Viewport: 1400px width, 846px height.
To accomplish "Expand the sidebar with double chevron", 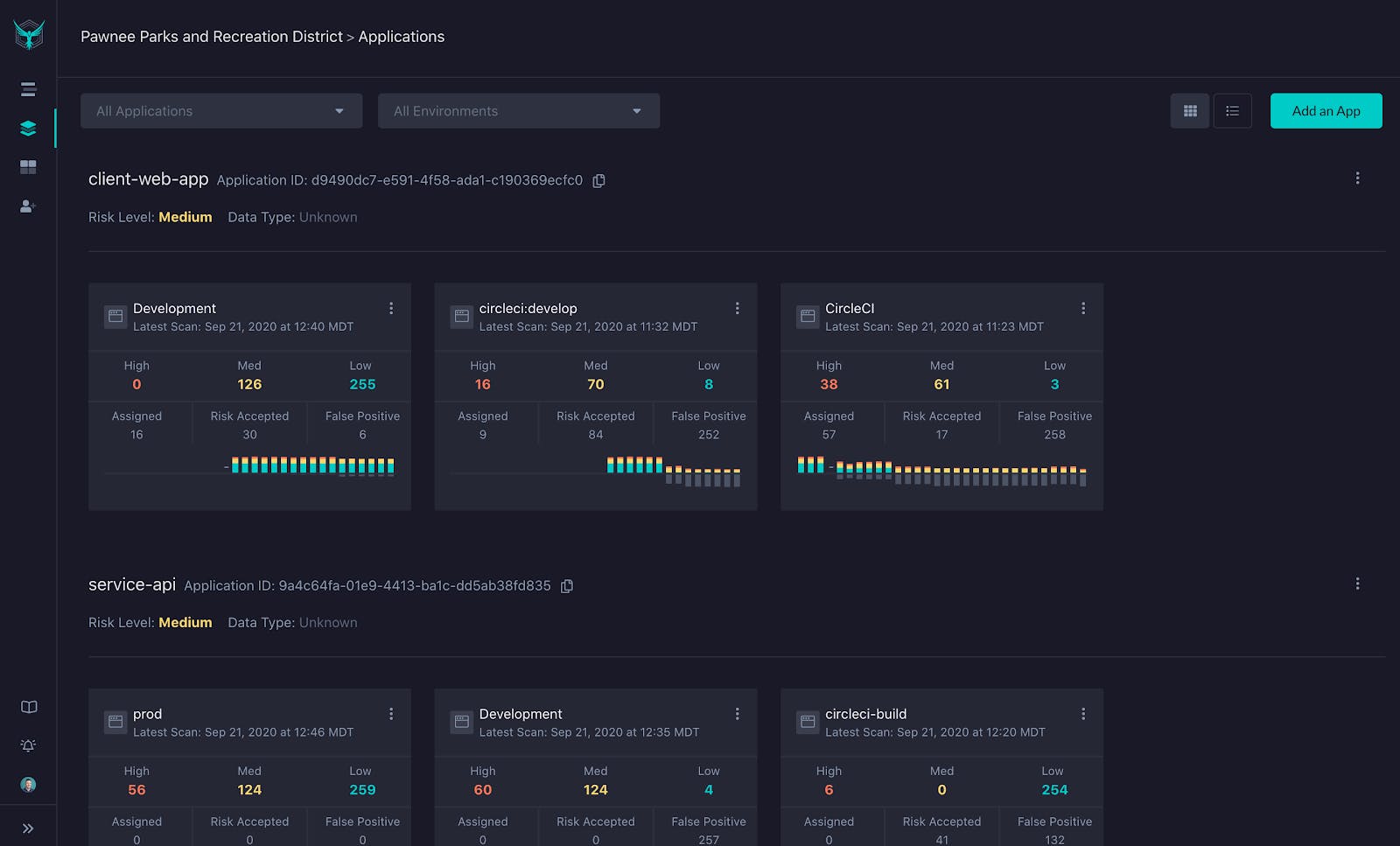I will [28, 829].
